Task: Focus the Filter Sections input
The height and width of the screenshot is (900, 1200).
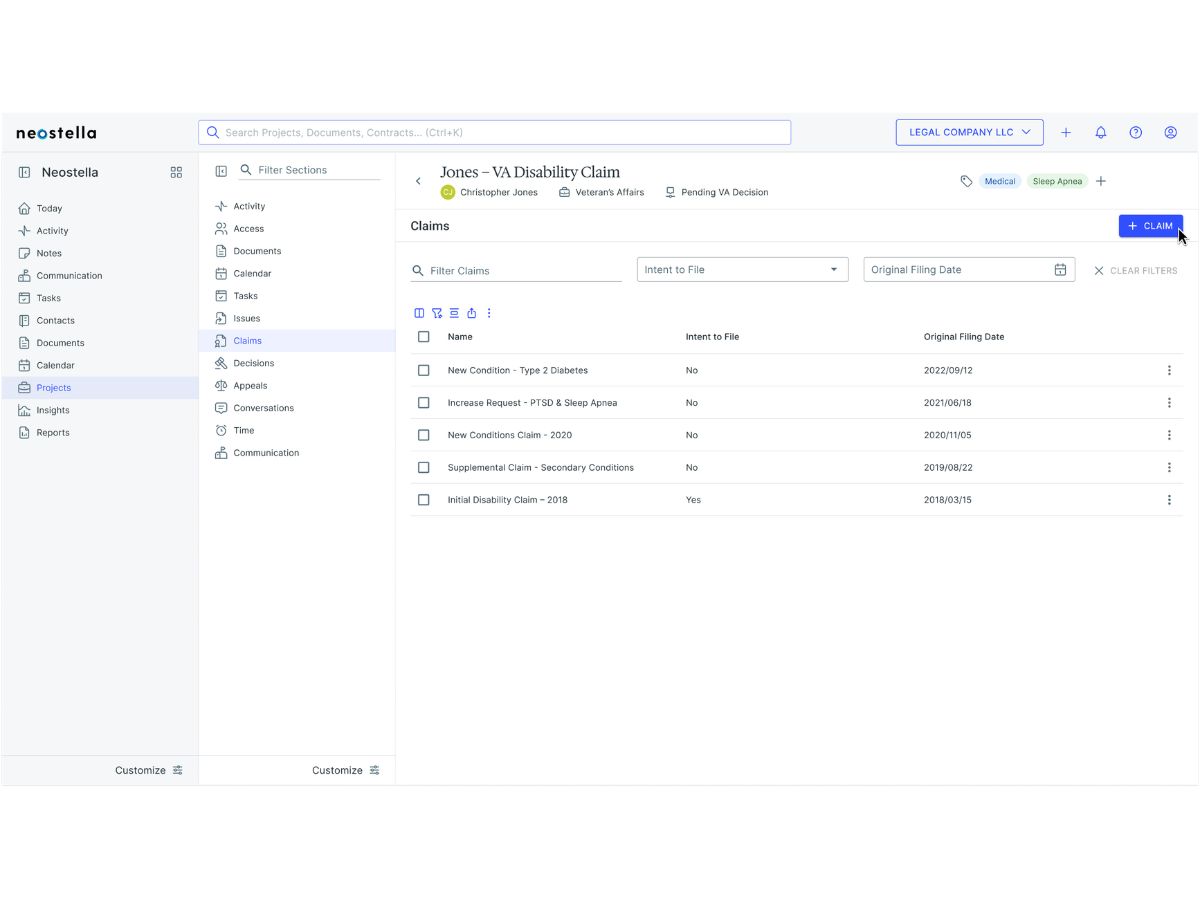Action: (x=310, y=170)
